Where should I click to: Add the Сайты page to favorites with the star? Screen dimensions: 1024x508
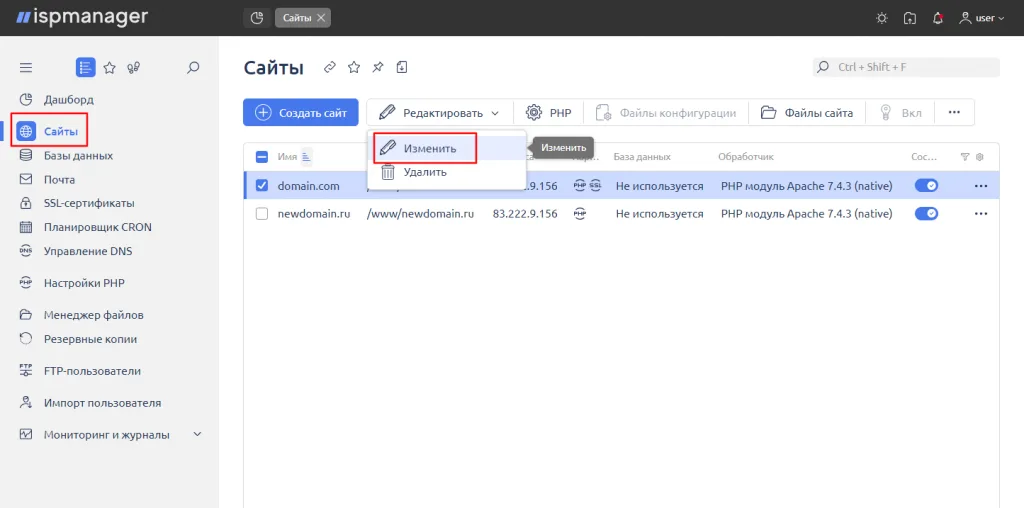[353, 67]
